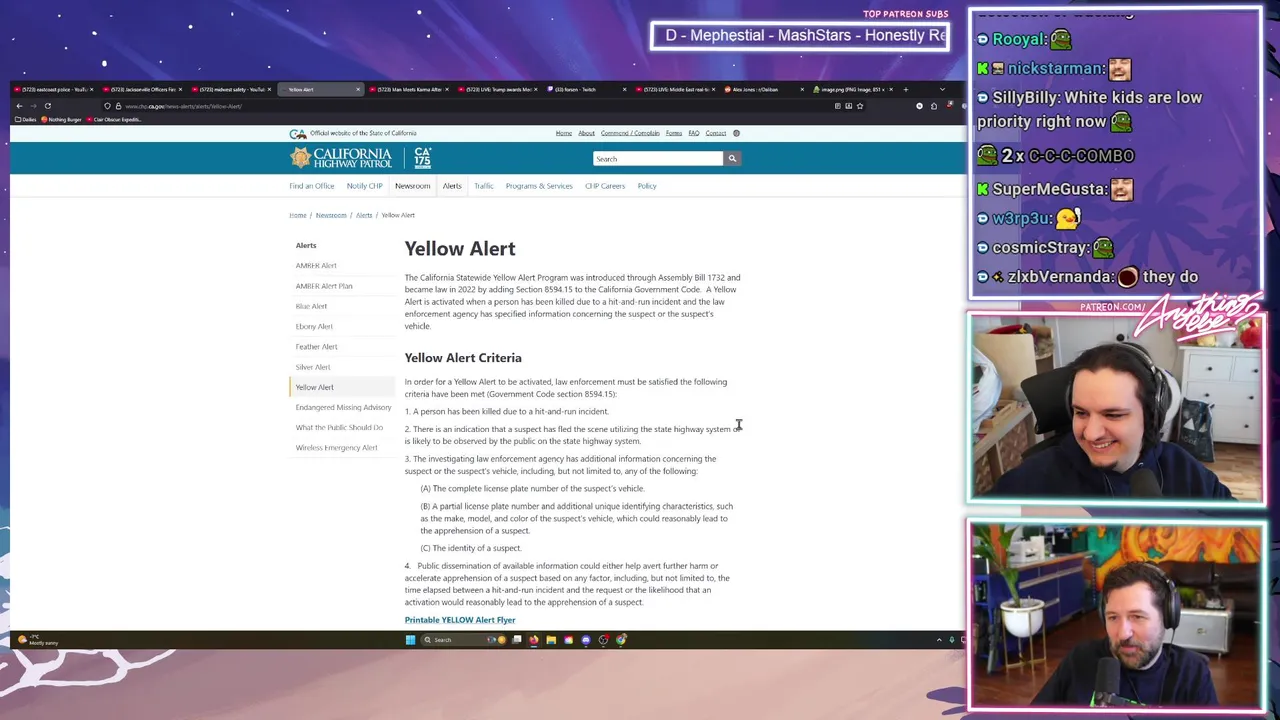The image size is (1280, 720).
Task: Open Chrome icon in the taskbar
Action: [621, 640]
